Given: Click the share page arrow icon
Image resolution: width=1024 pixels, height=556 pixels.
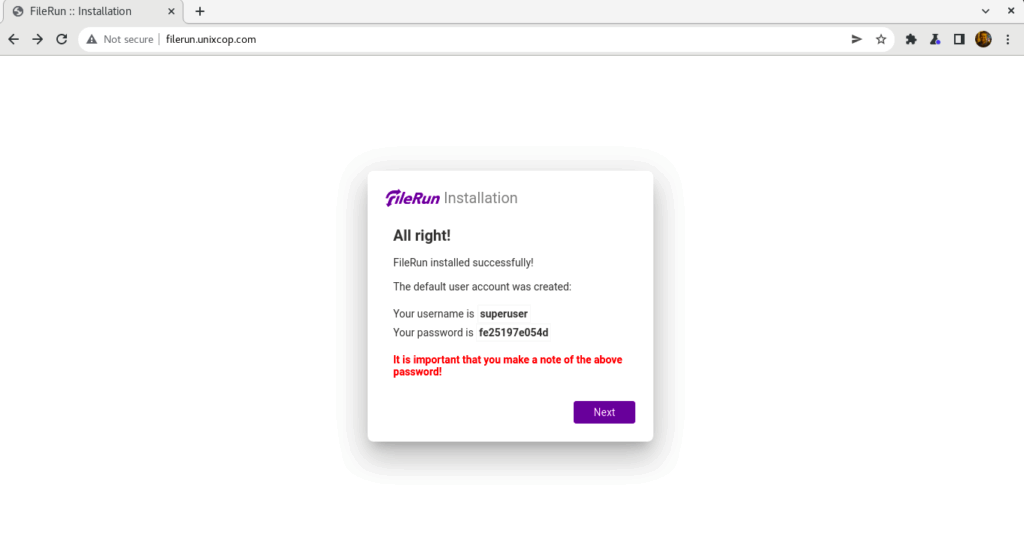Looking at the screenshot, I should [x=856, y=39].
